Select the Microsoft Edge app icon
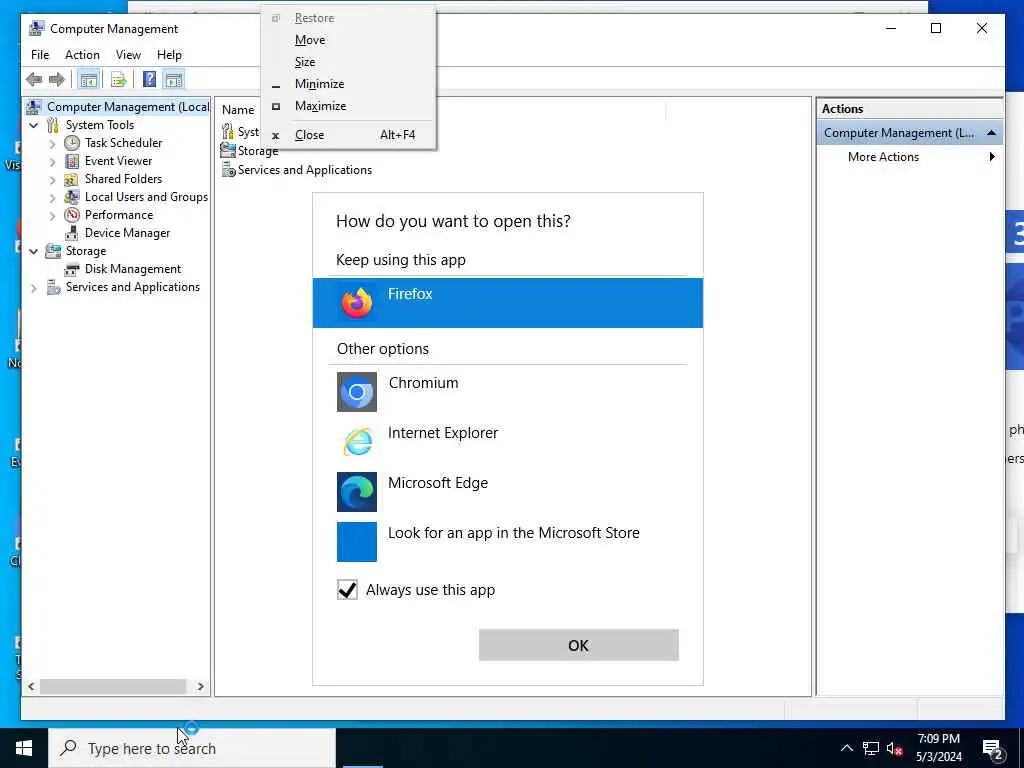Image resolution: width=1024 pixels, height=768 pixels. [357, 492]
